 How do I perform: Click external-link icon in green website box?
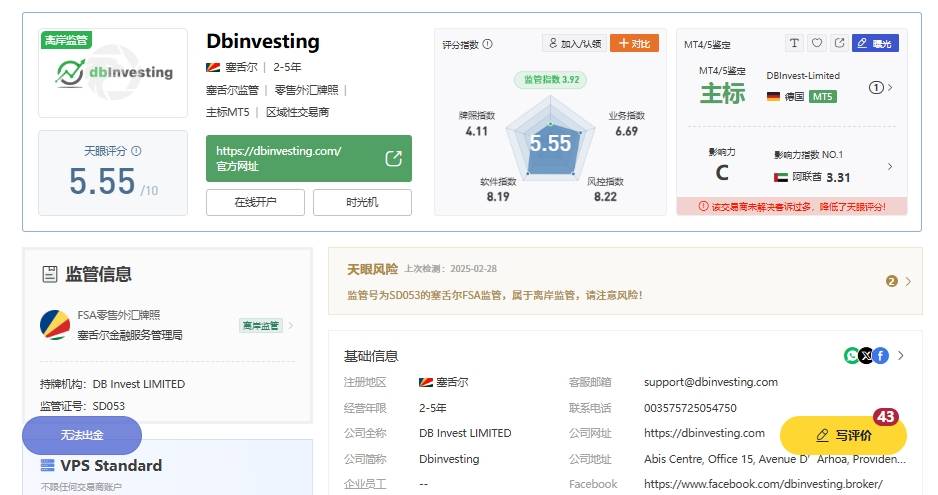point(393,159)
